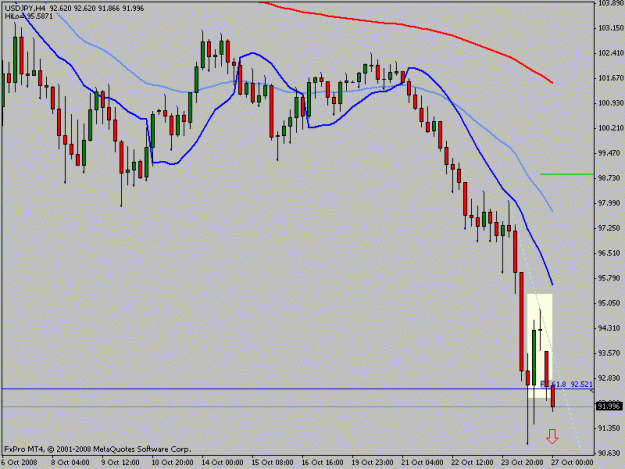This screenshot has width=625, height=469.
Task: Click the 23 Oct 20:00 time label
Action: pyautogui.click(x=522, y=463)
